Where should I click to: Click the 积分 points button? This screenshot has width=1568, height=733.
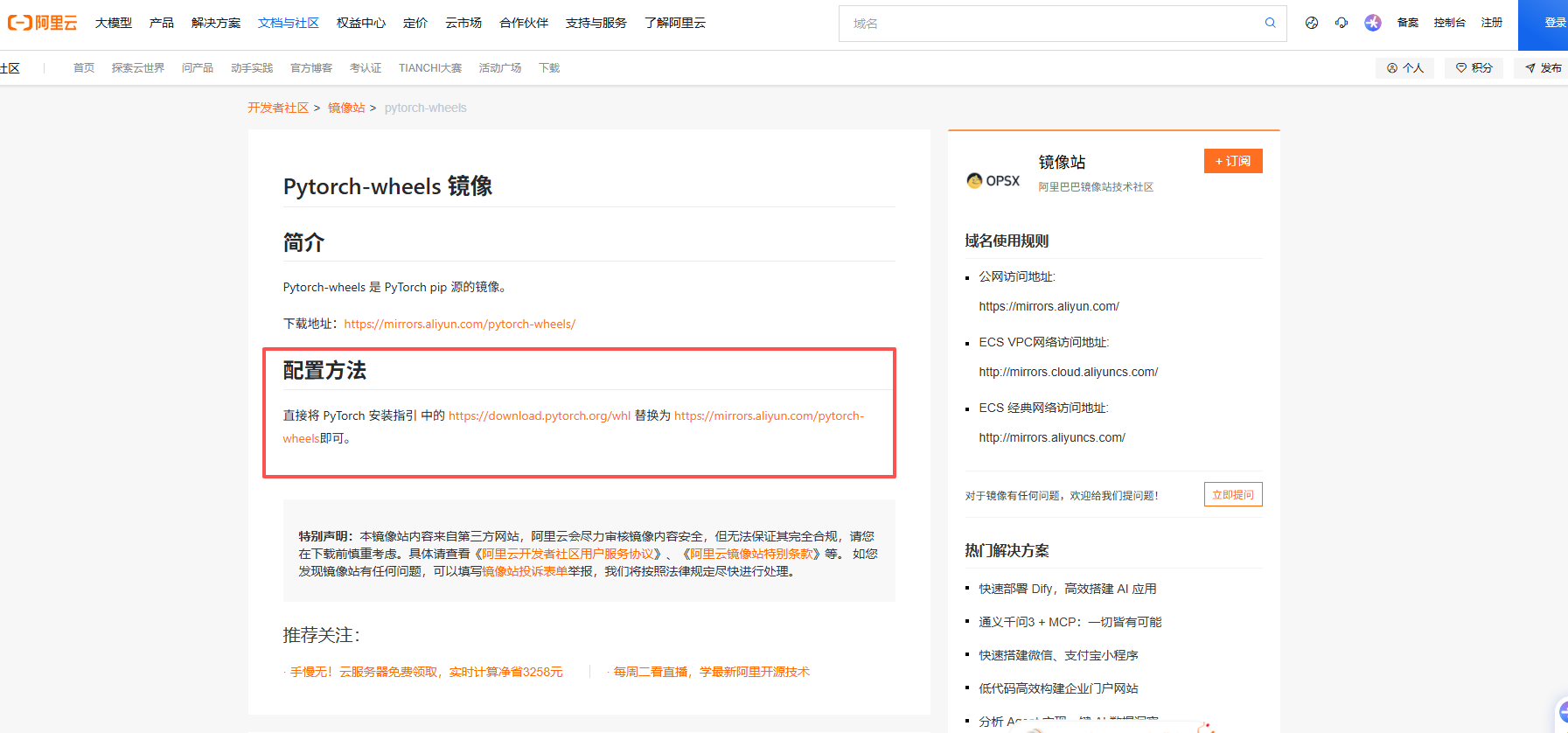click(x=1474, y=68)
